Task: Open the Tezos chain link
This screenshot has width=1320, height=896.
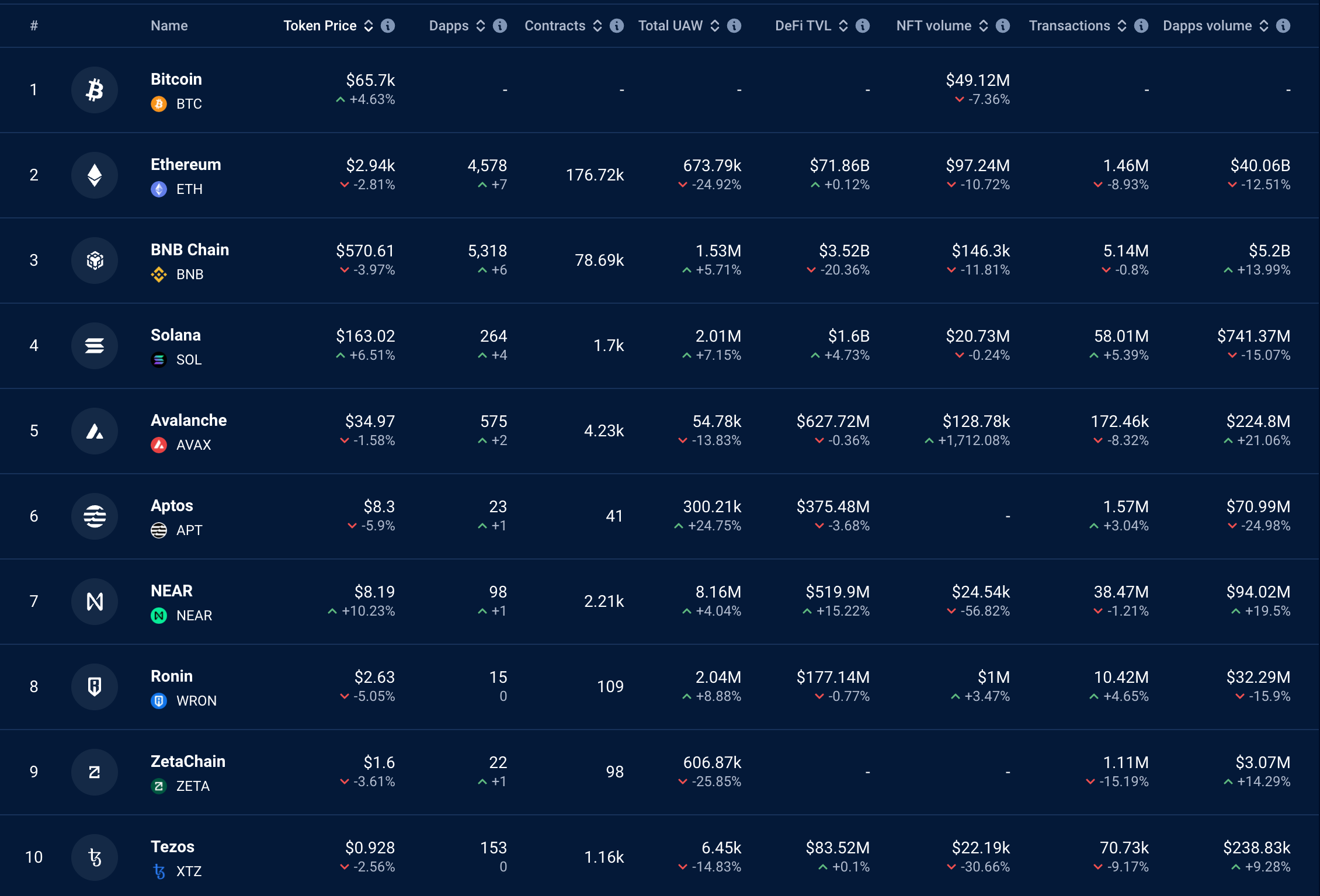Action: click(173, 847)
